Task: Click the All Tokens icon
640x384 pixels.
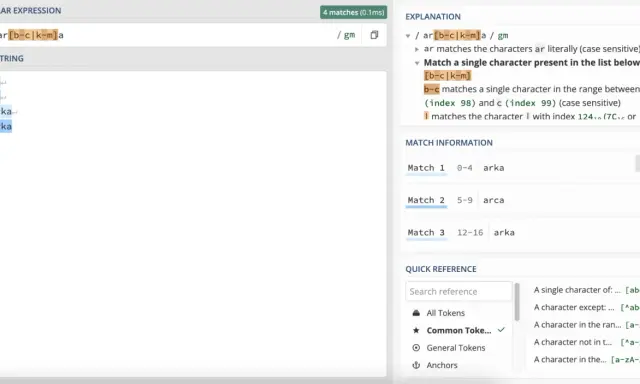Action: (416, 313)
